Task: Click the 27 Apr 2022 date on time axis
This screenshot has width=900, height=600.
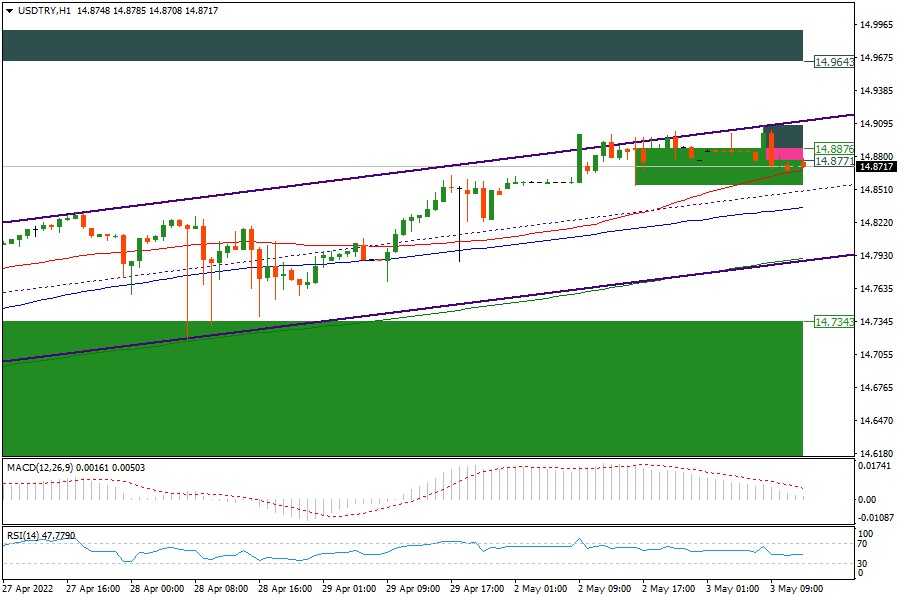Action: 28,589
